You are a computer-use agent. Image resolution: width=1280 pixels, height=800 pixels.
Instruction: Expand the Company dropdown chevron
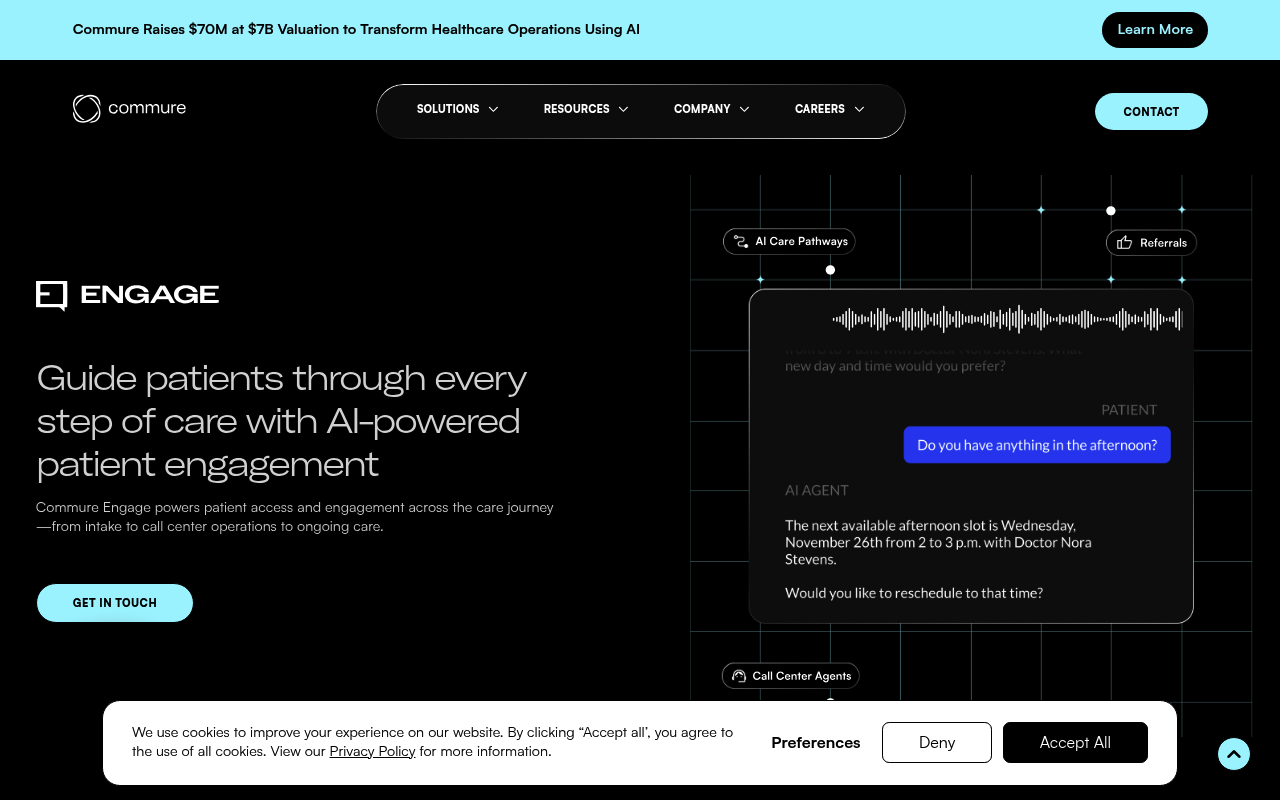click(x=744, y=109)
